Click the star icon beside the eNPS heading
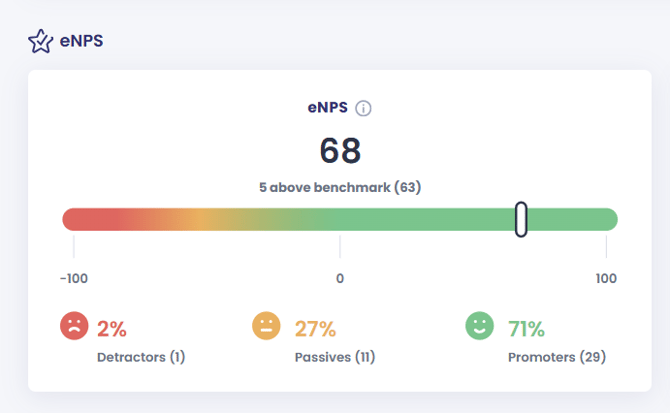This screenshot has width=670, height=413. pos(39,42)
